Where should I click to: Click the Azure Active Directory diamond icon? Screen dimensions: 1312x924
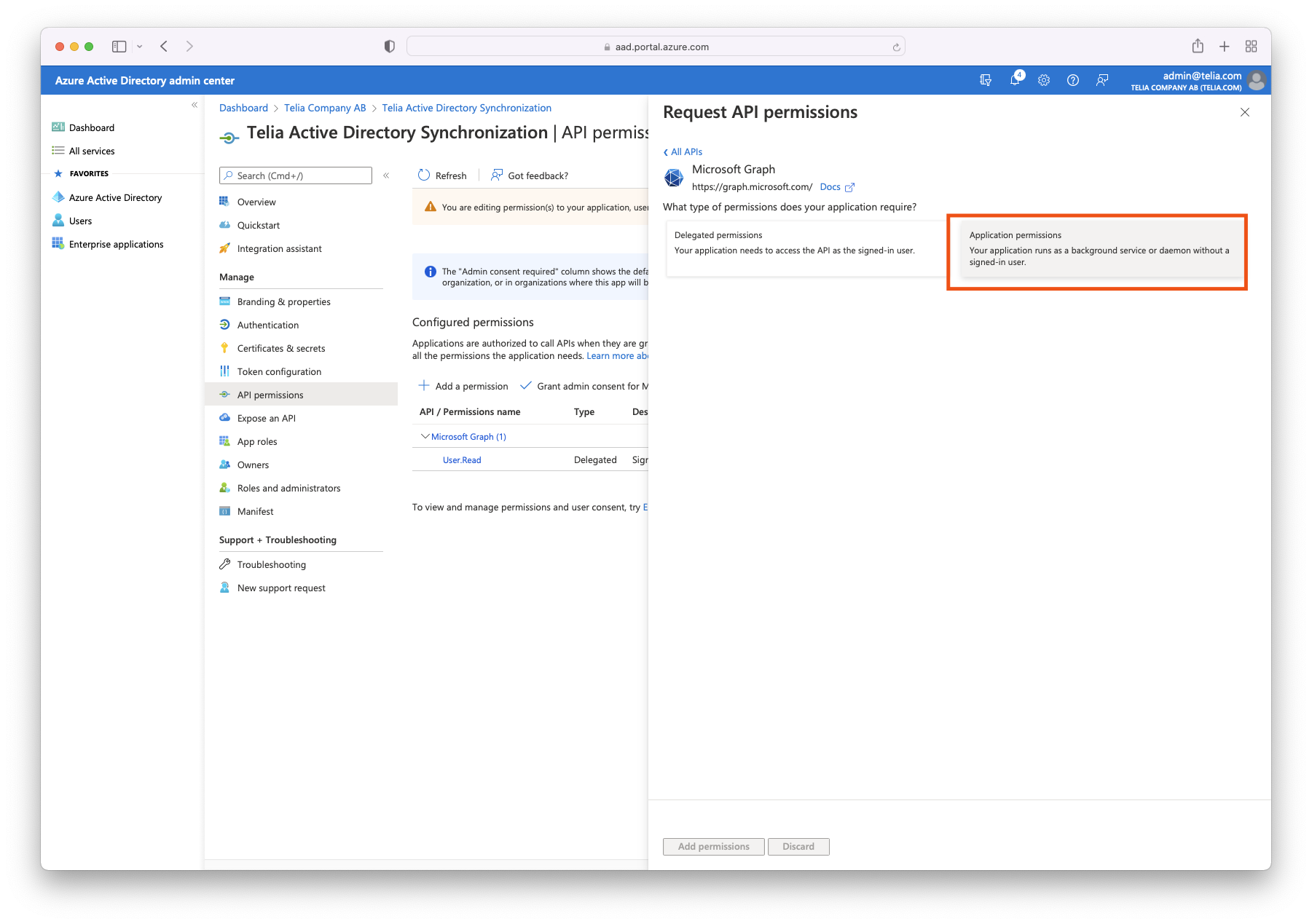point(58,197)
